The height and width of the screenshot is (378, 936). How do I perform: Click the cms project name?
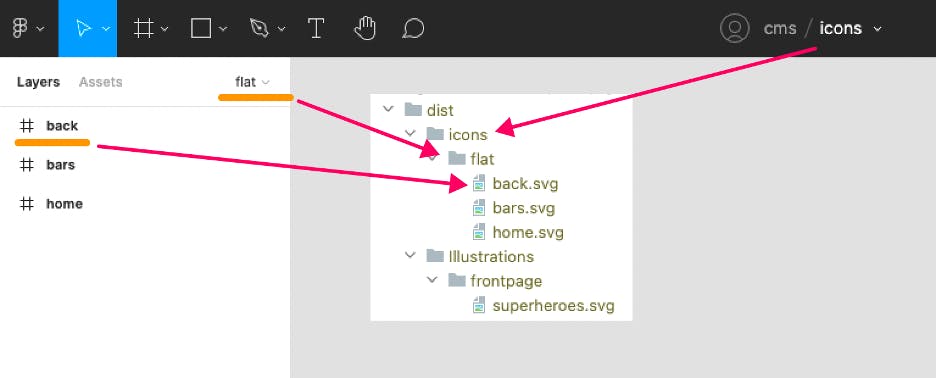point(780,28)
